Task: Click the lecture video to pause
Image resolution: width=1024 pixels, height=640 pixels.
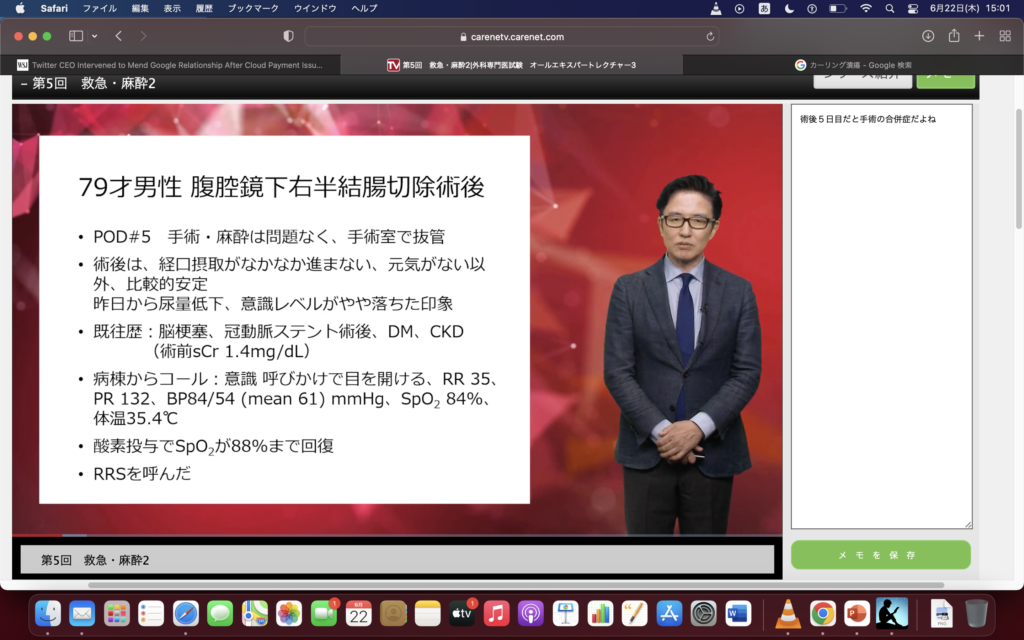Action: [397, 320]
